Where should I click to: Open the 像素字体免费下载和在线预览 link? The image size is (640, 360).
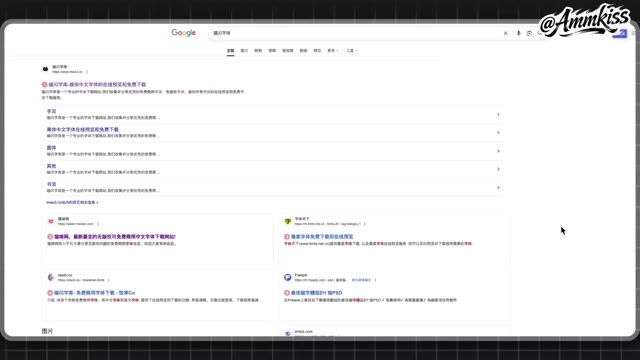(x=322, y=236)
